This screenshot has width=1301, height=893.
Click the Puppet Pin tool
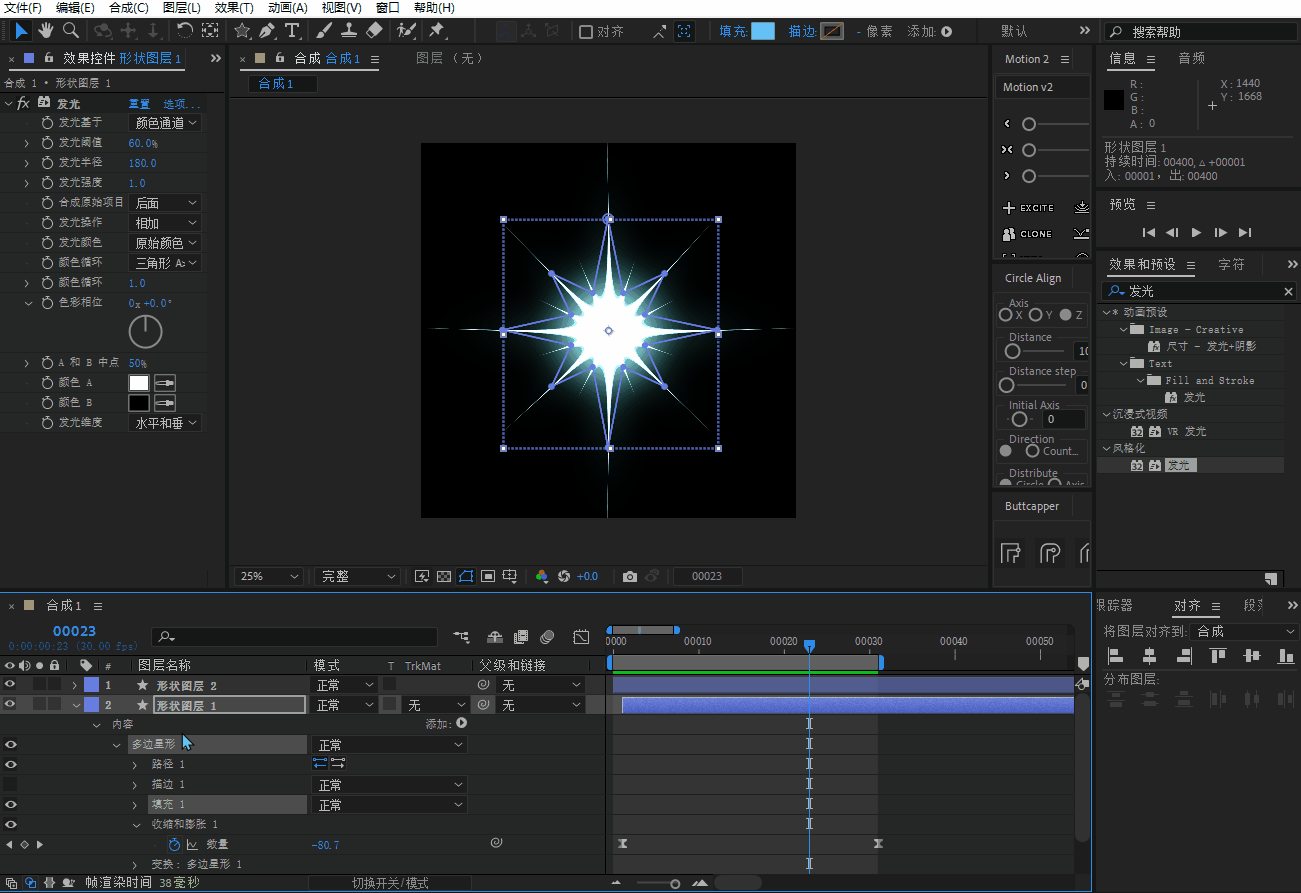(x=437, y=31)
